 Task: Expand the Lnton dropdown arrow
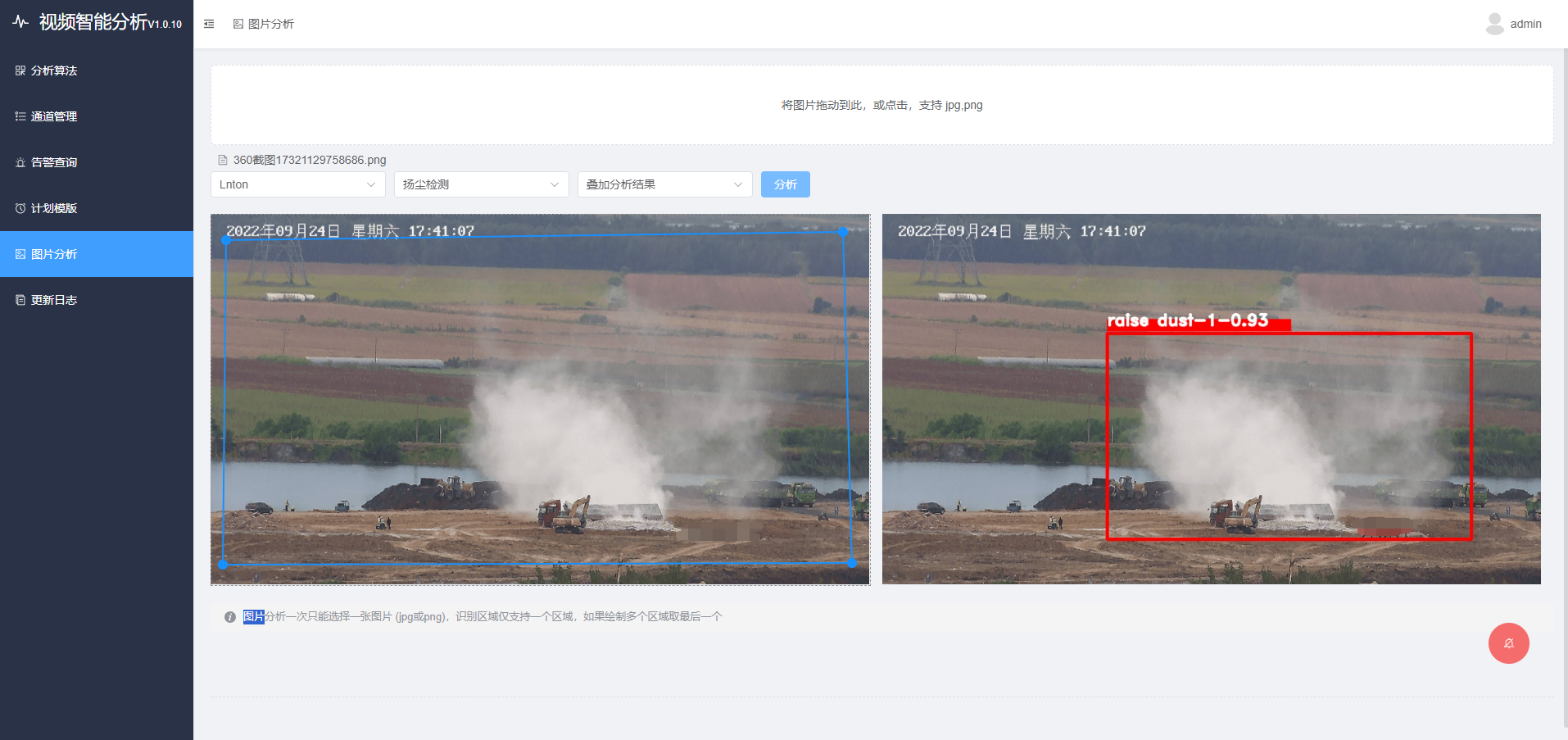370,184
